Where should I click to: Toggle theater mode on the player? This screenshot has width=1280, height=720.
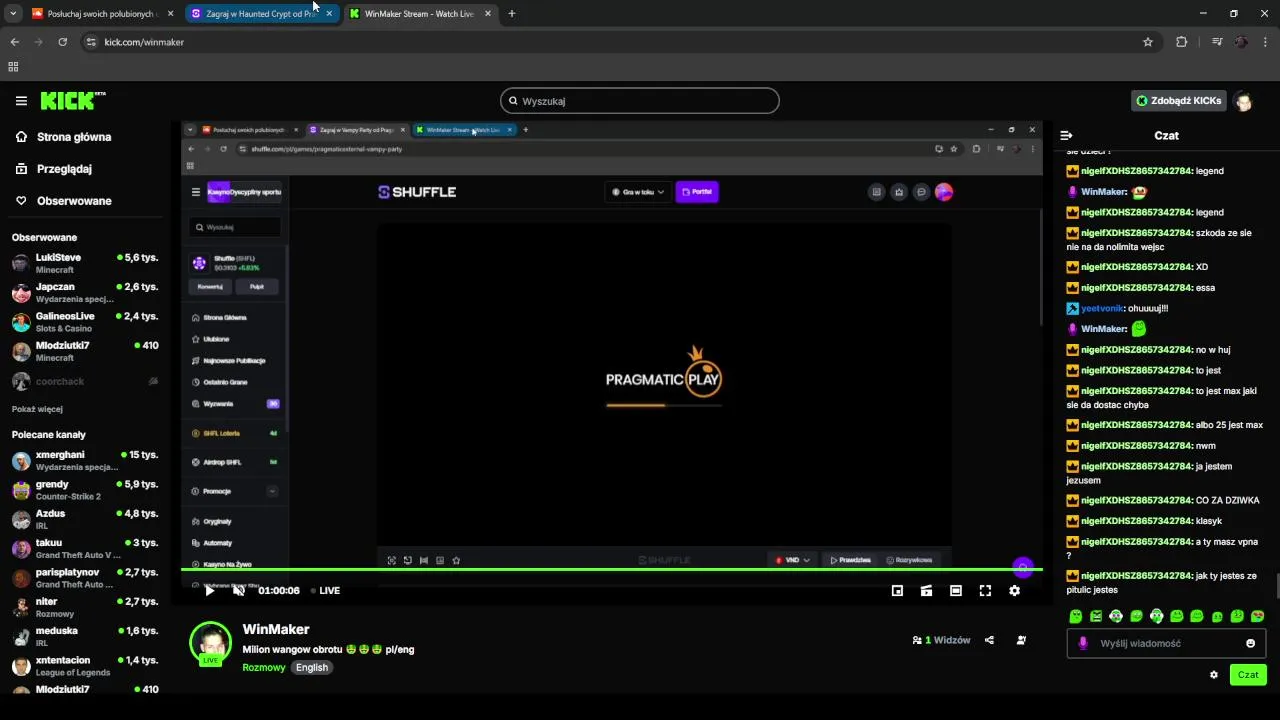coord(956,591)
